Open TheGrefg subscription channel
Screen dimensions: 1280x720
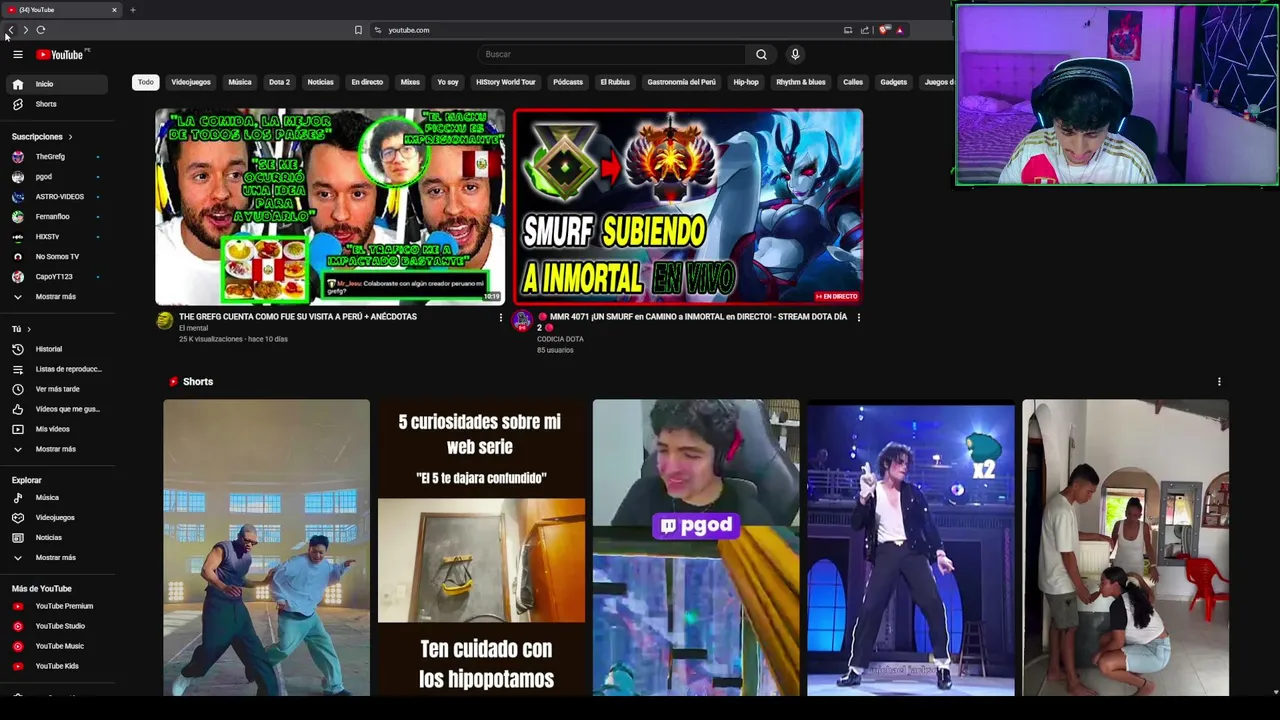coord(57,157)
